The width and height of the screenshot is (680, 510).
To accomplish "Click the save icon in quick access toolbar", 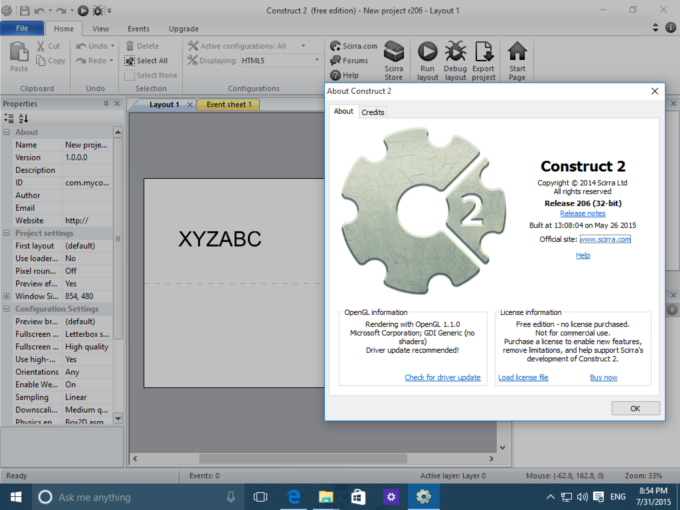I will (x=25, y=10).
